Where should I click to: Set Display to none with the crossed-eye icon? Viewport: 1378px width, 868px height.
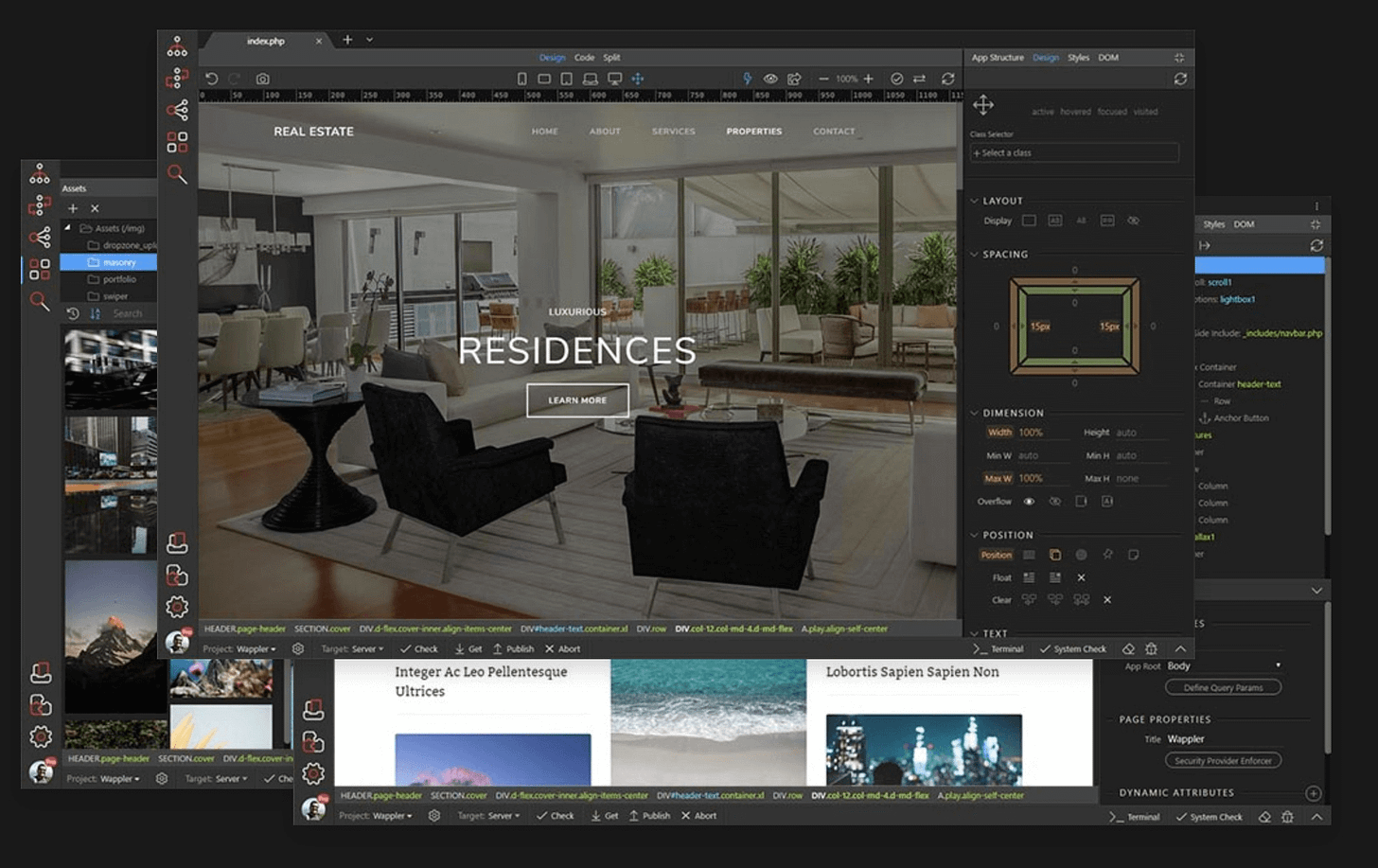(1133, 221)
